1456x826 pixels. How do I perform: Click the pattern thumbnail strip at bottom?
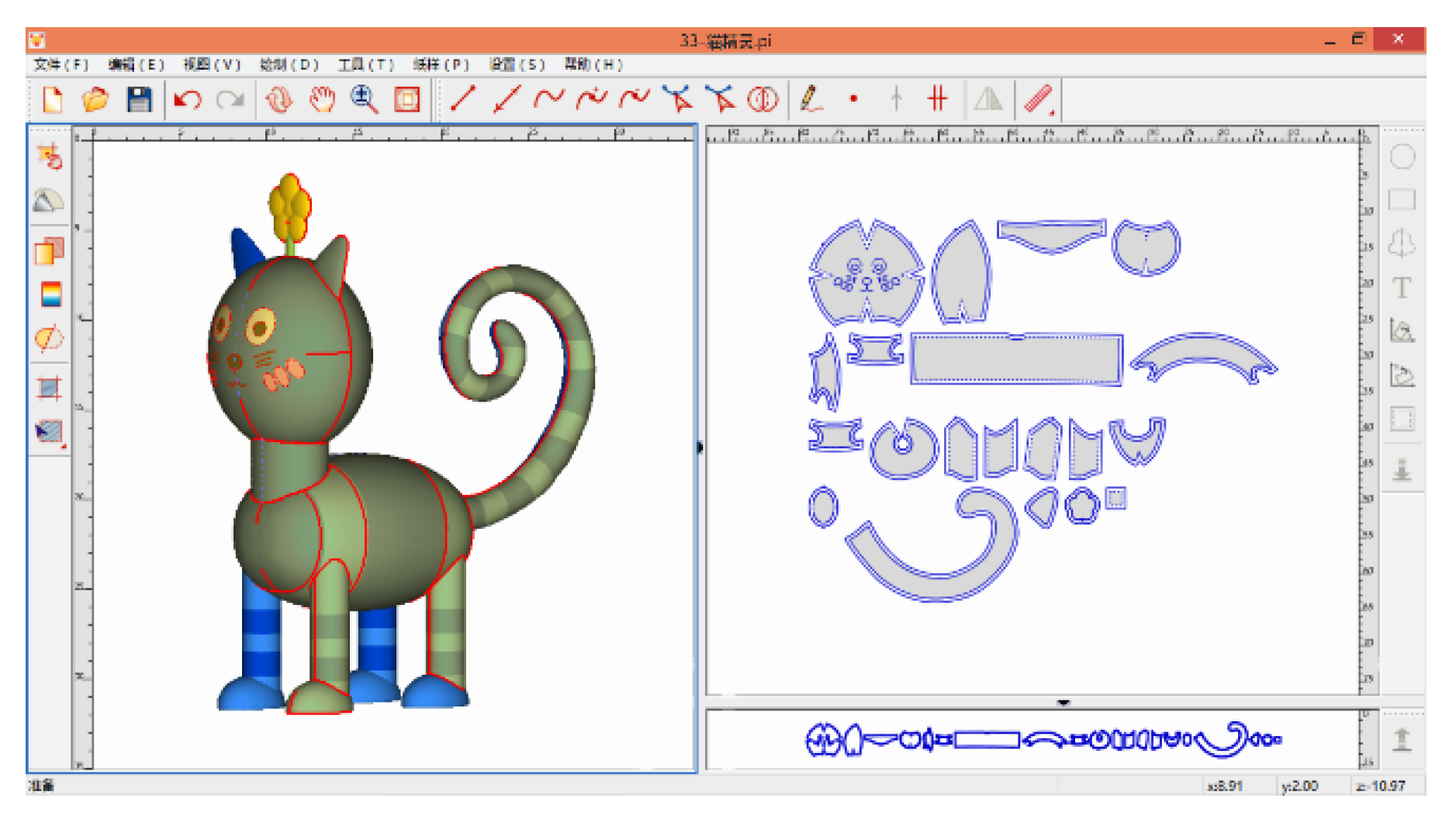(1043, 739)
